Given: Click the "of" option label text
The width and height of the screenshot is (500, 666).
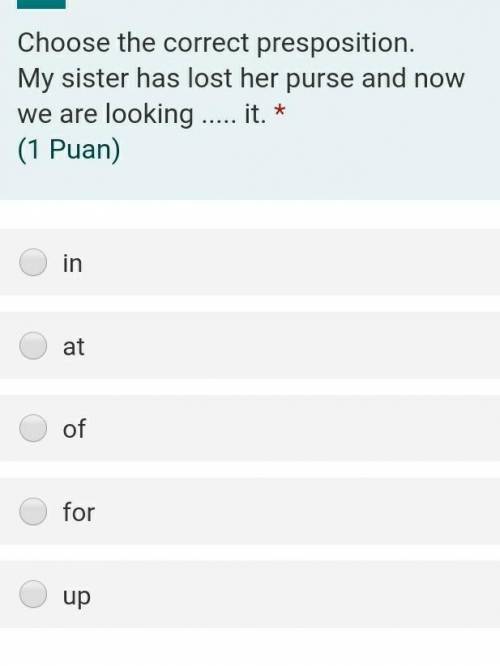Looking at the screenshot, I should pyautogui.click(x=74, y=429).
